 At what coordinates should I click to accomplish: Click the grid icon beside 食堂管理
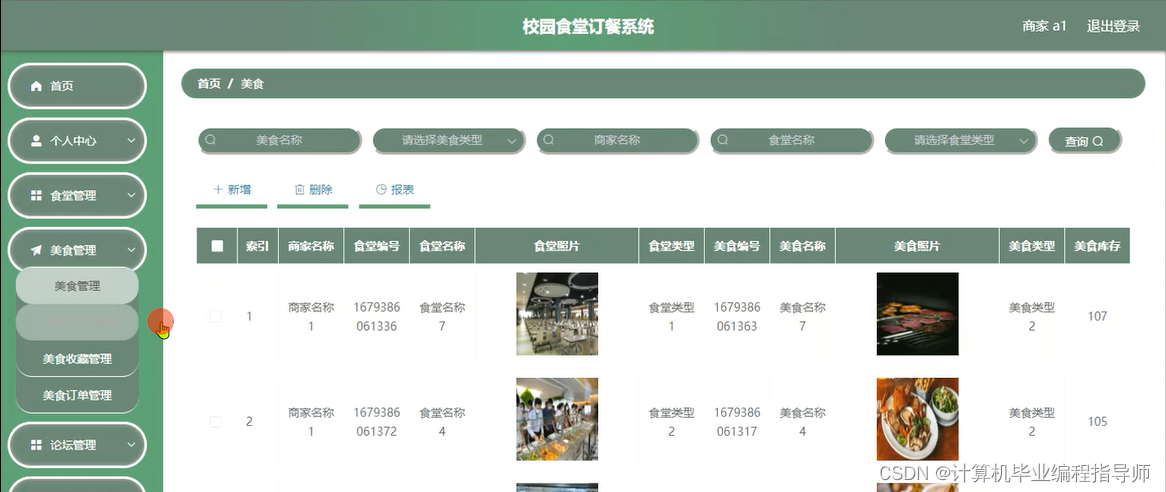point(36,195)
